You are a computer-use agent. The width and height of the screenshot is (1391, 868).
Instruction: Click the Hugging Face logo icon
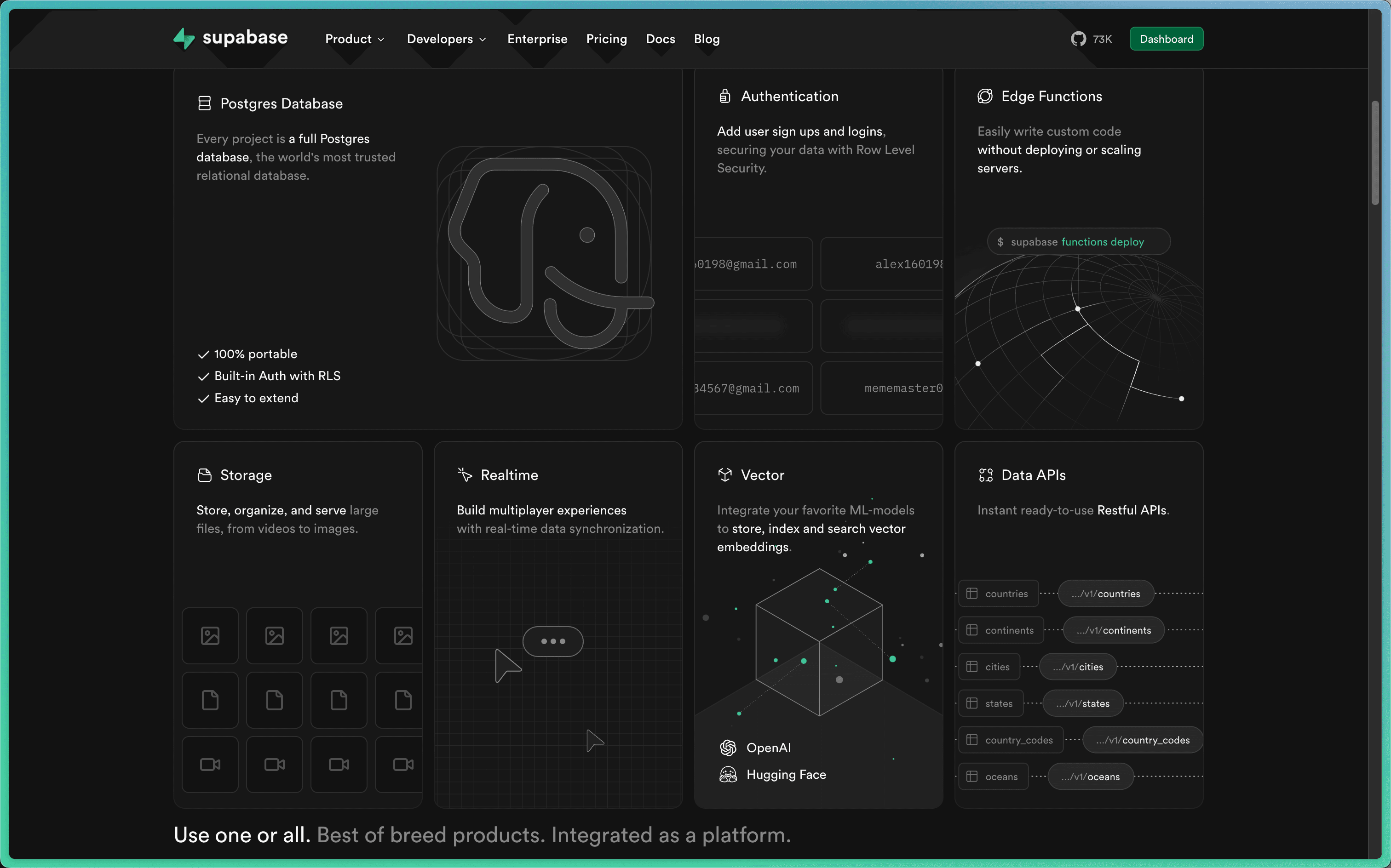tap(728, 774)
